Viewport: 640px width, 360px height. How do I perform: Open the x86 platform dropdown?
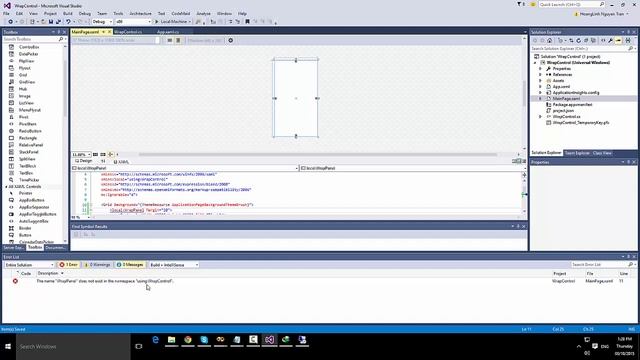tap(133, 22)
